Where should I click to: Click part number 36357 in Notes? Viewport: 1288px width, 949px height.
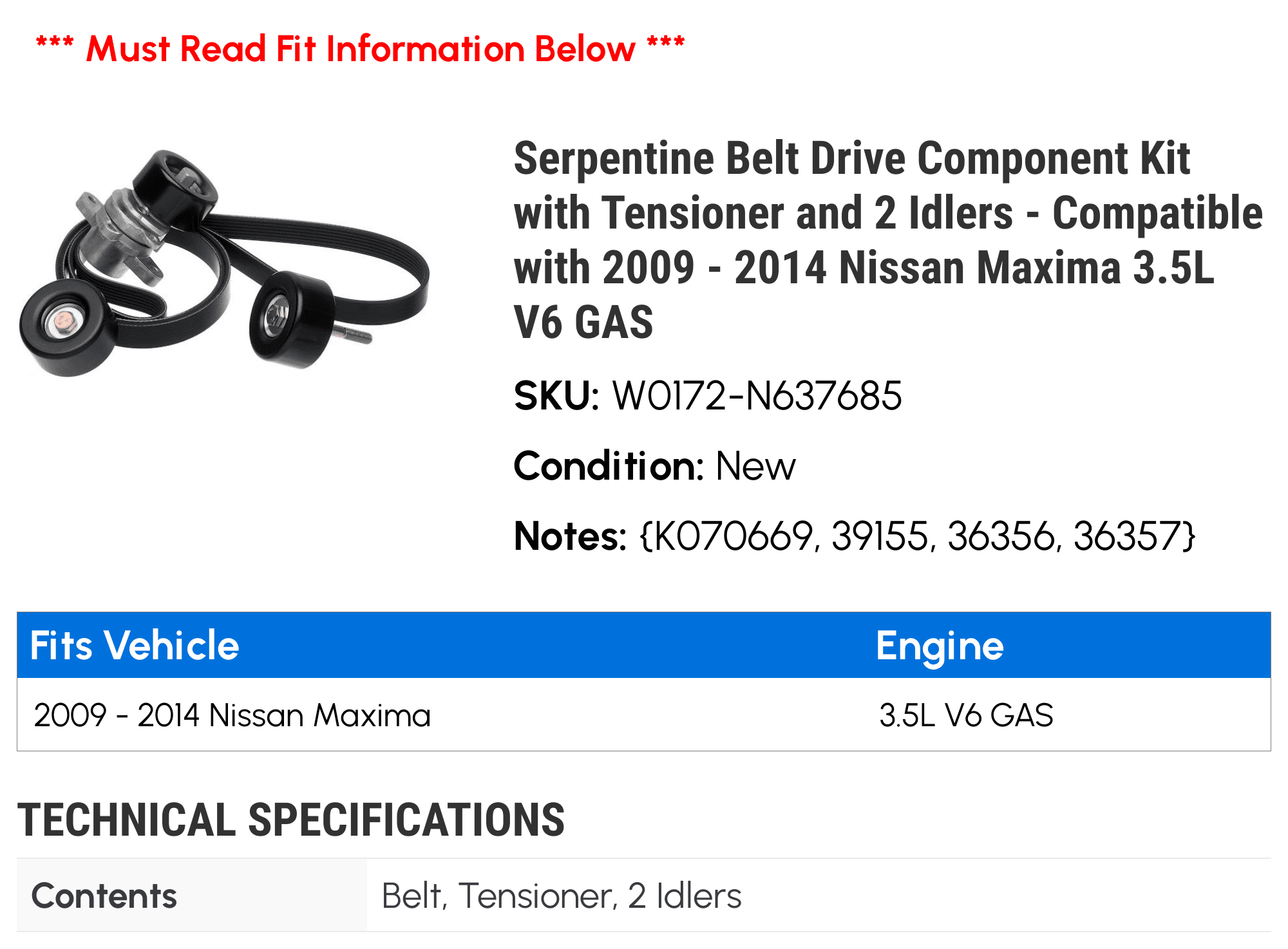pyautogui.click(x=1128, y=536)
